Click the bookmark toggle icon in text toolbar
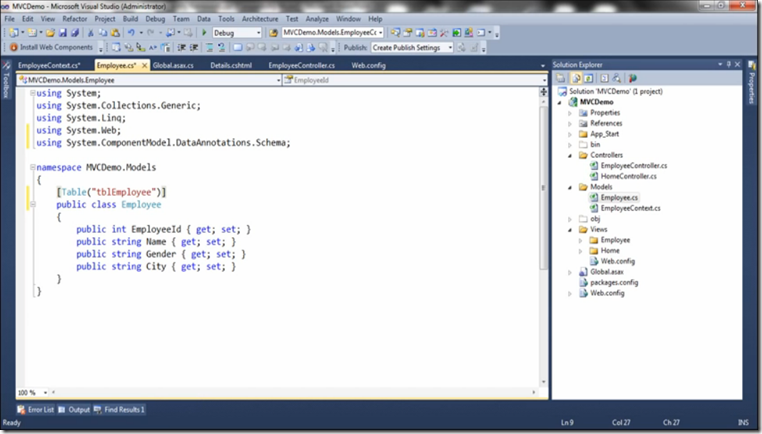Image resolution: width=762 pixels, height=434 pixels. pyautogui.click(x=238, y=47)
